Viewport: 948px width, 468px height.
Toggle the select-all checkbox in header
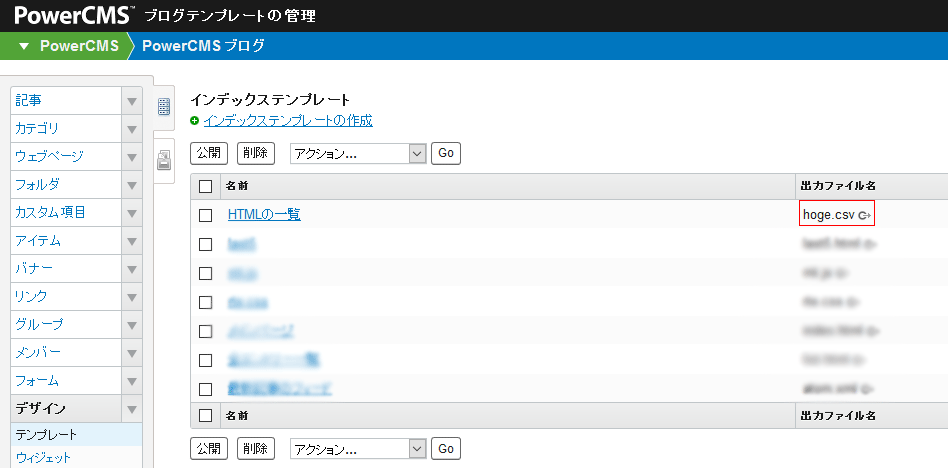point(206,186)
